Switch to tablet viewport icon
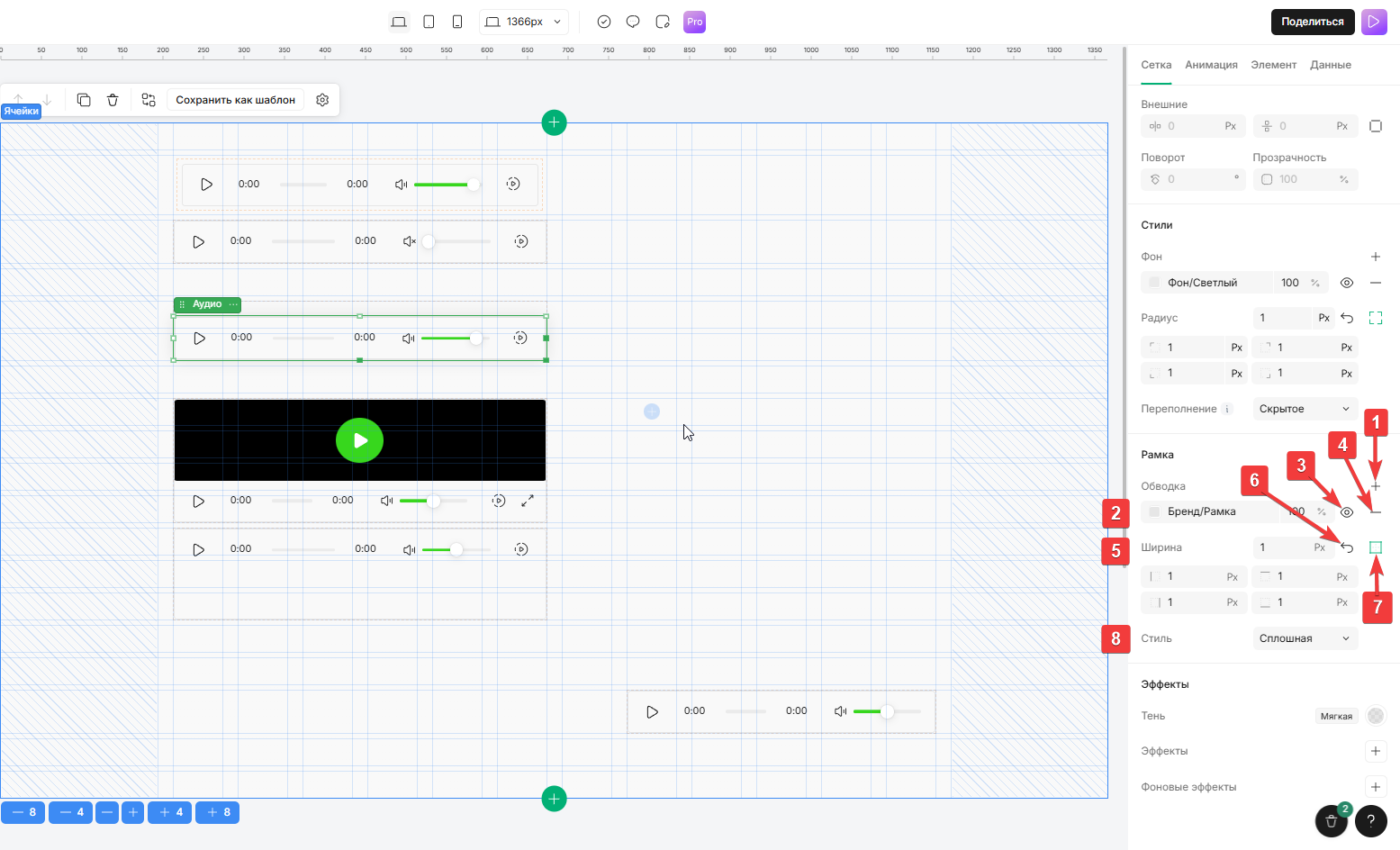 pyautogui.click(x=429, y=22)
